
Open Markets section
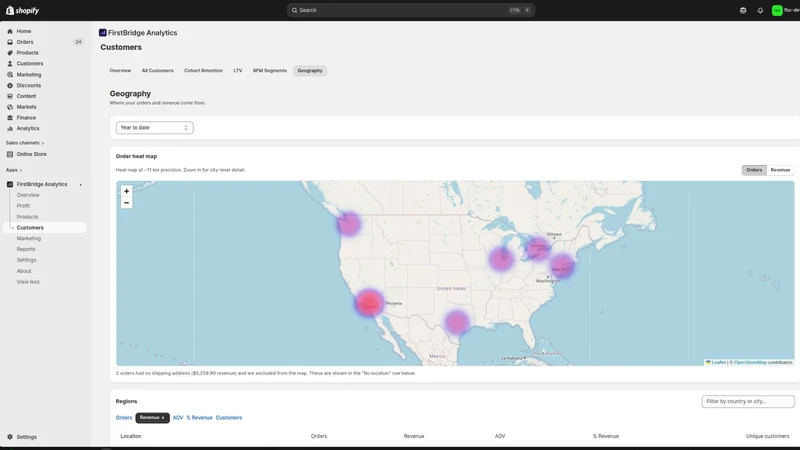pos(26,107)
